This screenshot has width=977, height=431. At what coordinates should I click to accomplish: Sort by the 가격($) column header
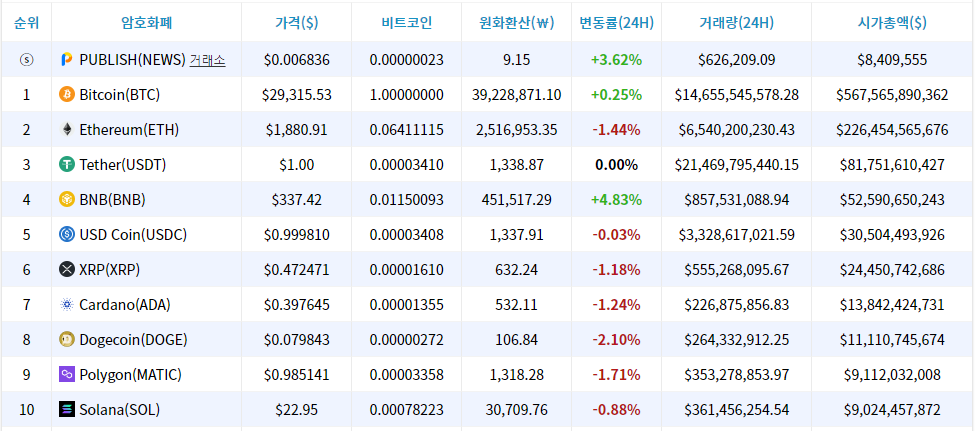[x=297, y=23]
